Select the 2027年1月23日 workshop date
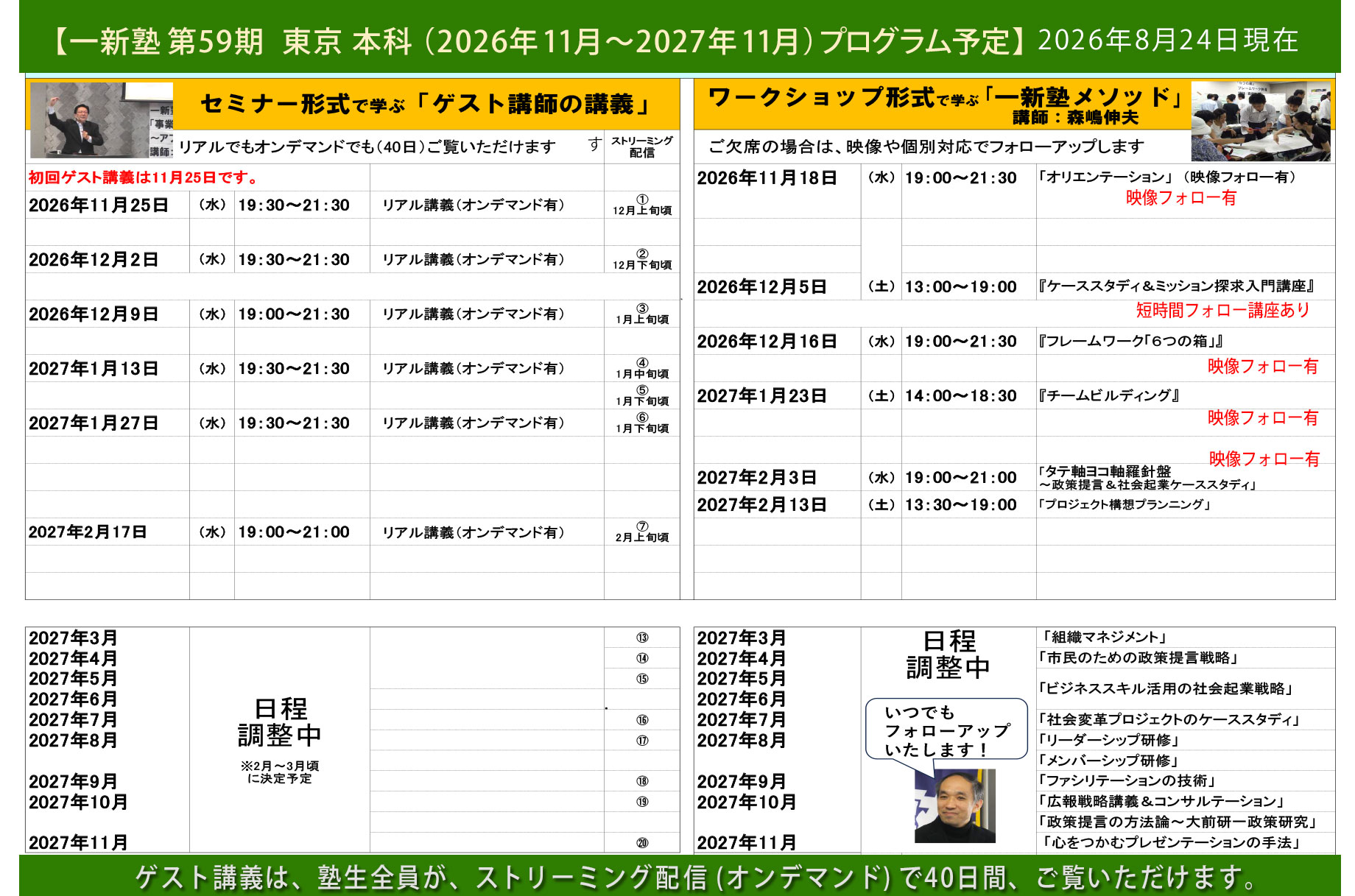Viewport: 1355px width, 896px height. coord(761,396)
